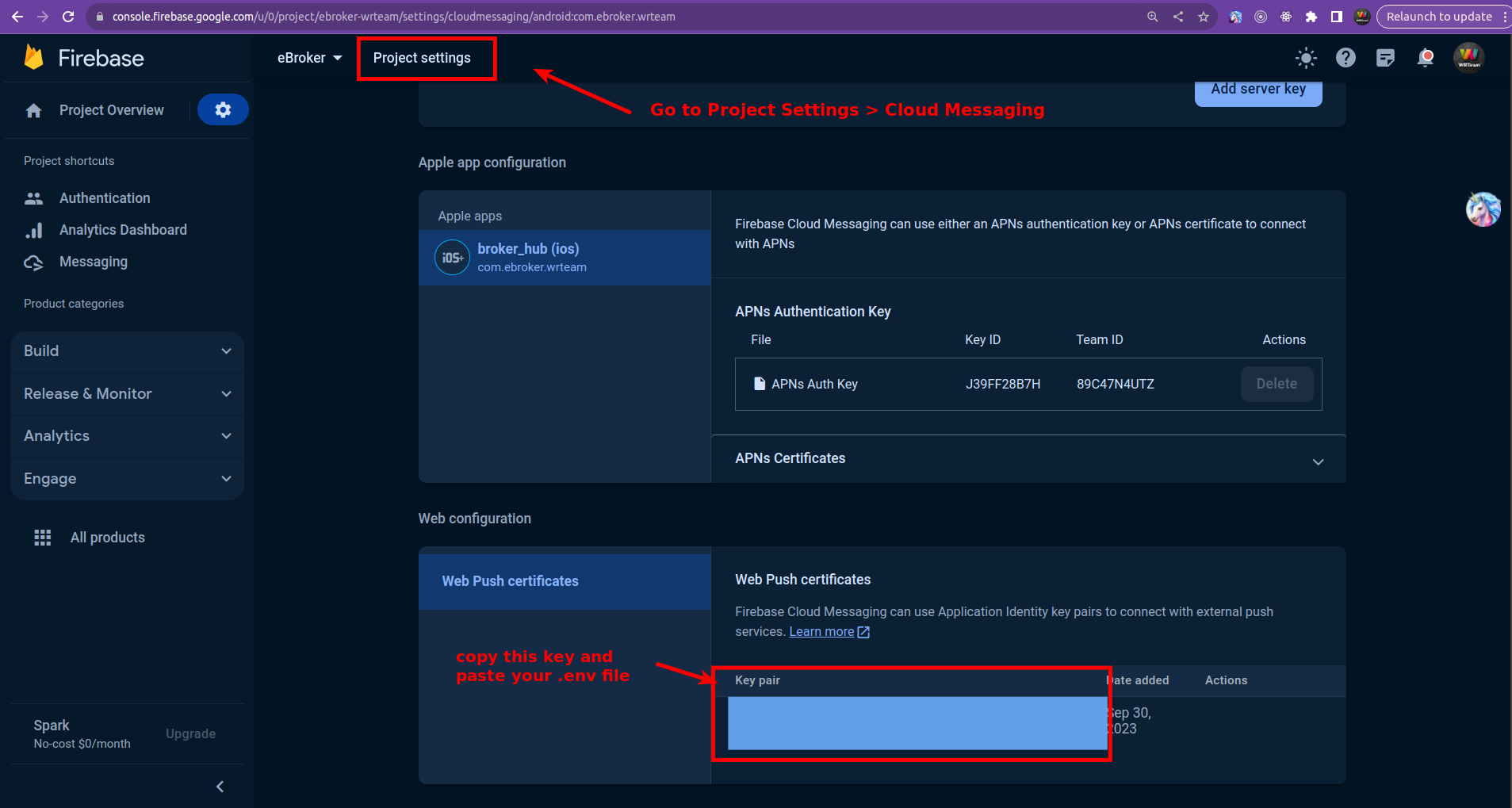This screenshot has width=1512, height=808.
Task: Toggle the light/dark theme sun icon
Action: coord(1306,57)
